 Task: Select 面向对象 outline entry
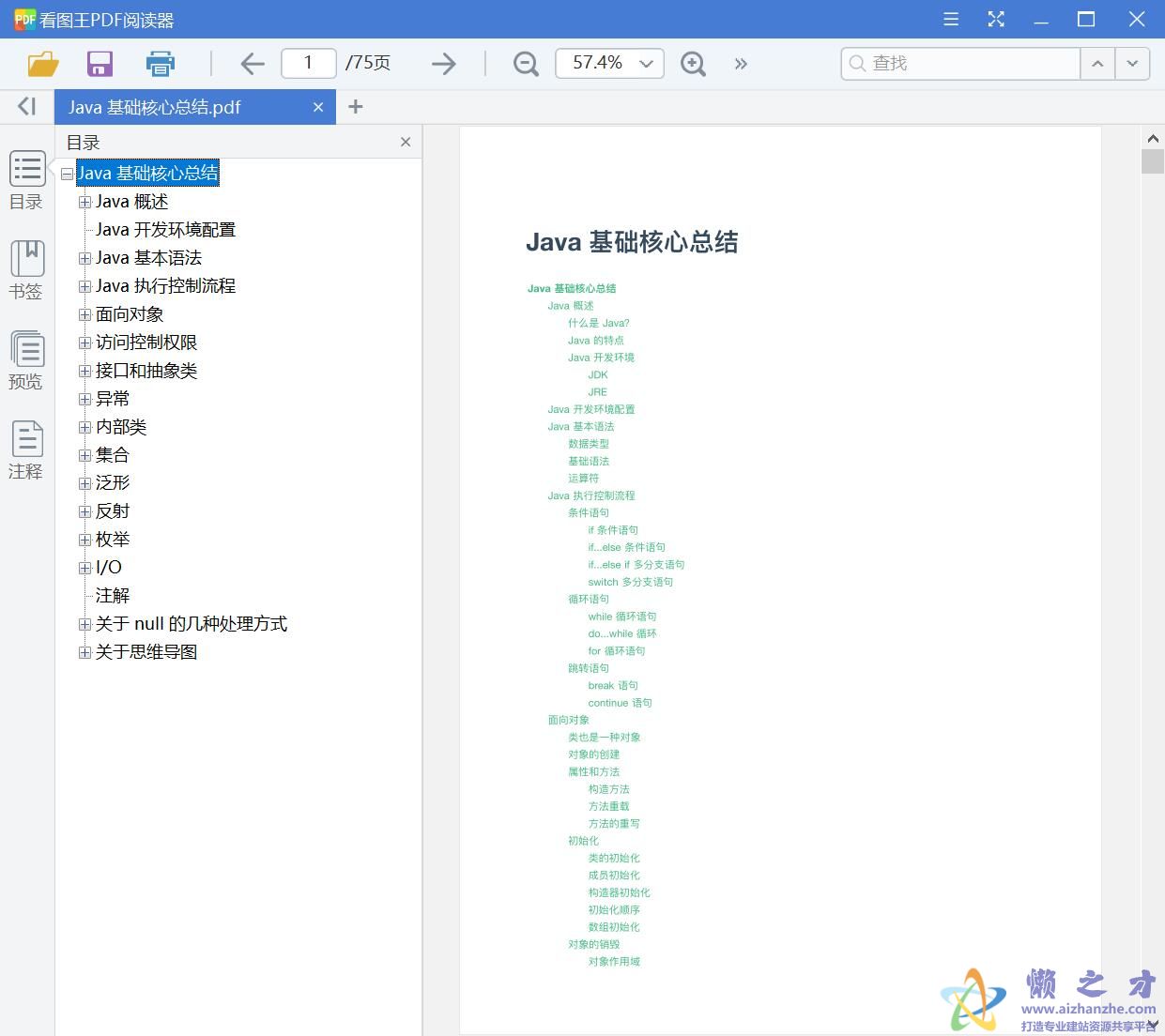[x=130, y=314]
